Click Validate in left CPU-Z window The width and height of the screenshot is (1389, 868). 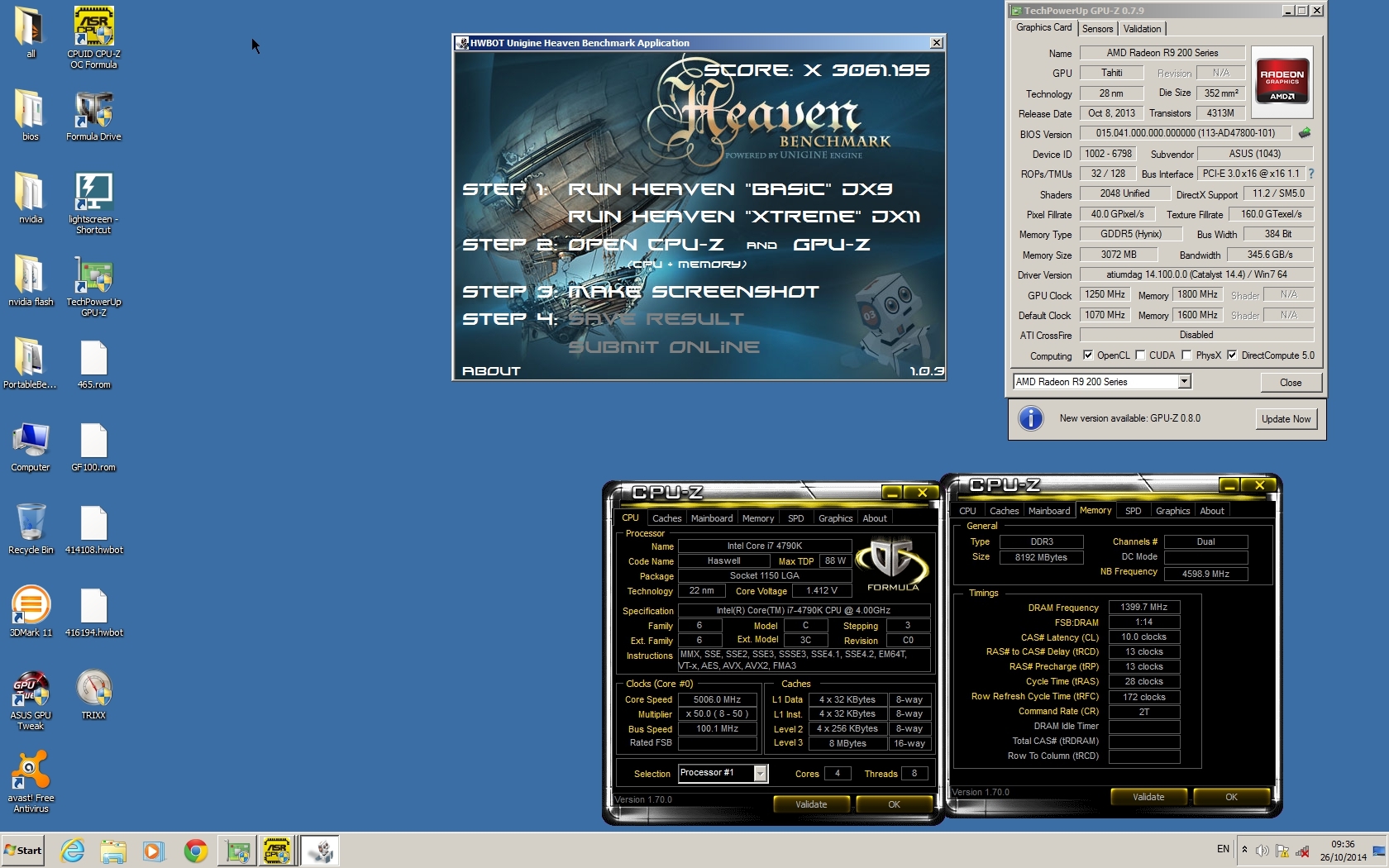coord(811,804)
